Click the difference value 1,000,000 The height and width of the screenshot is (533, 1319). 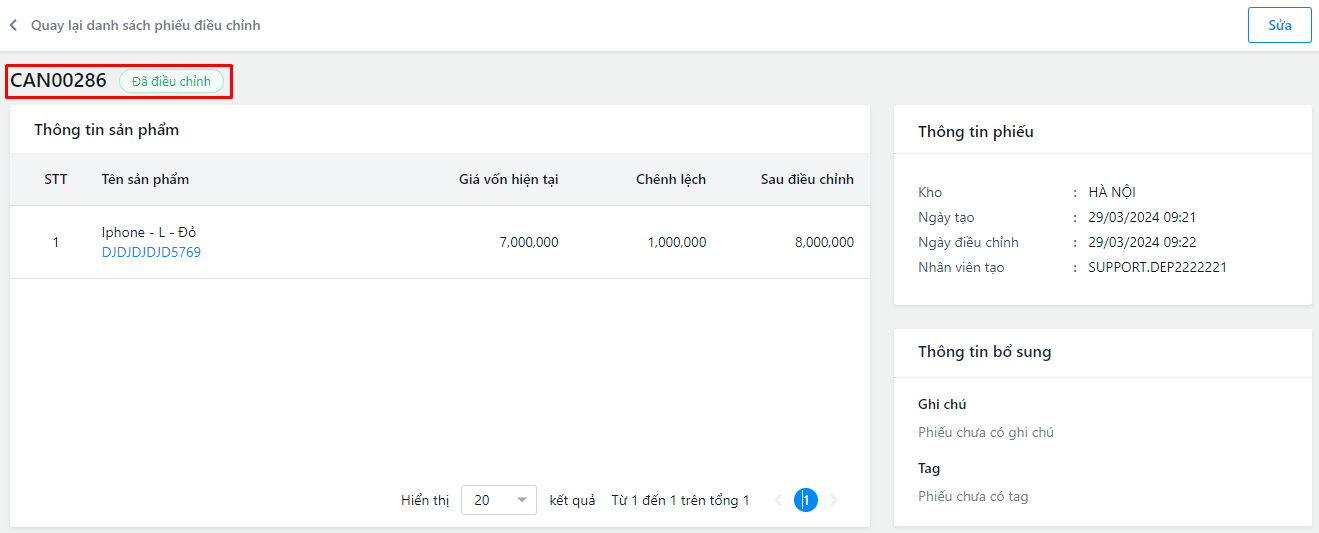677,242
